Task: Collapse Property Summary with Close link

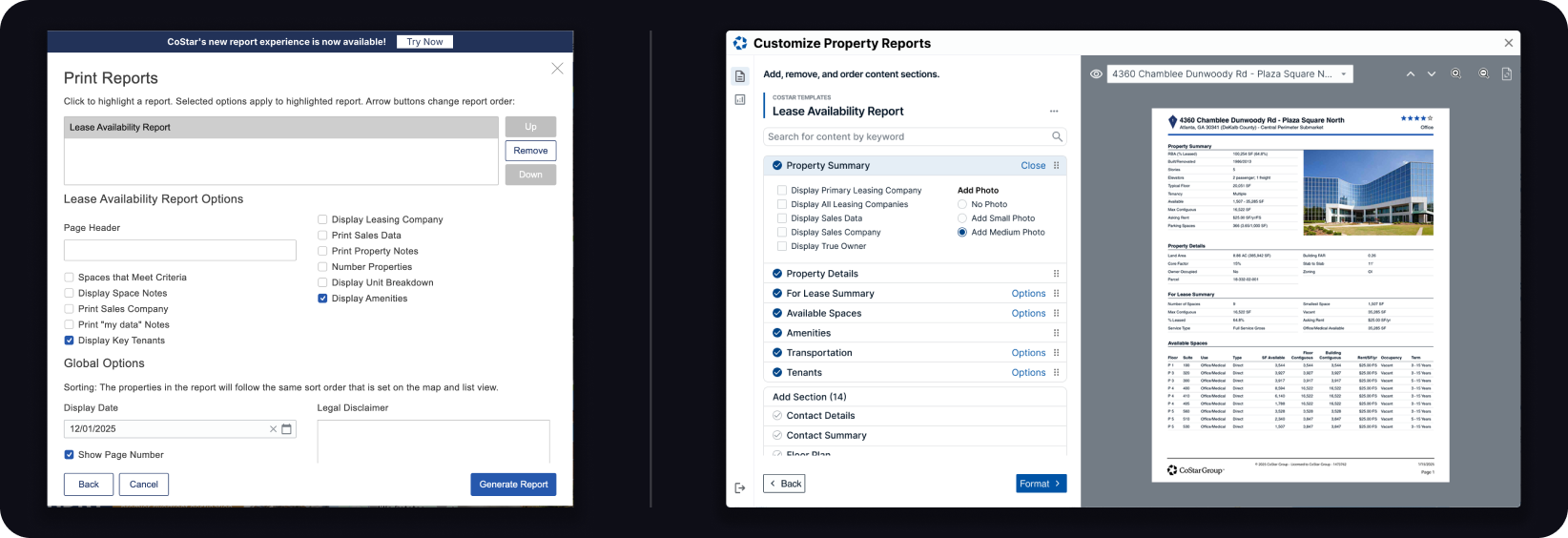Action: 1033,166
